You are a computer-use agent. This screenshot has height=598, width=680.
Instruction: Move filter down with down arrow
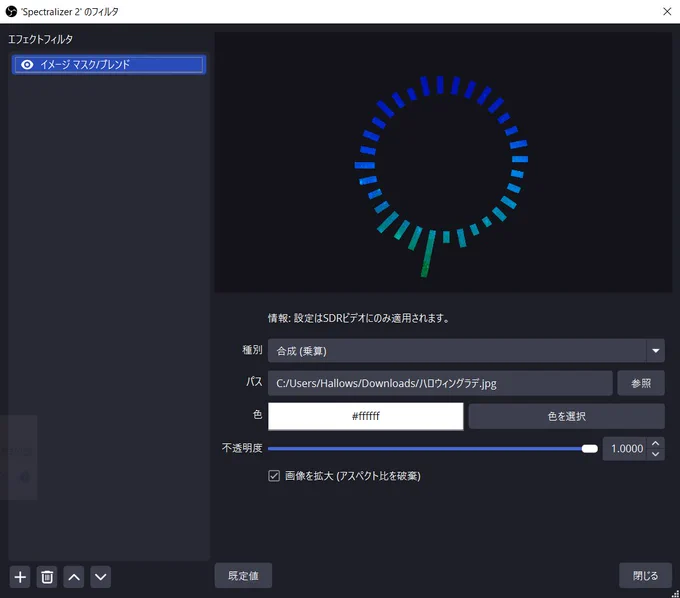101,577
